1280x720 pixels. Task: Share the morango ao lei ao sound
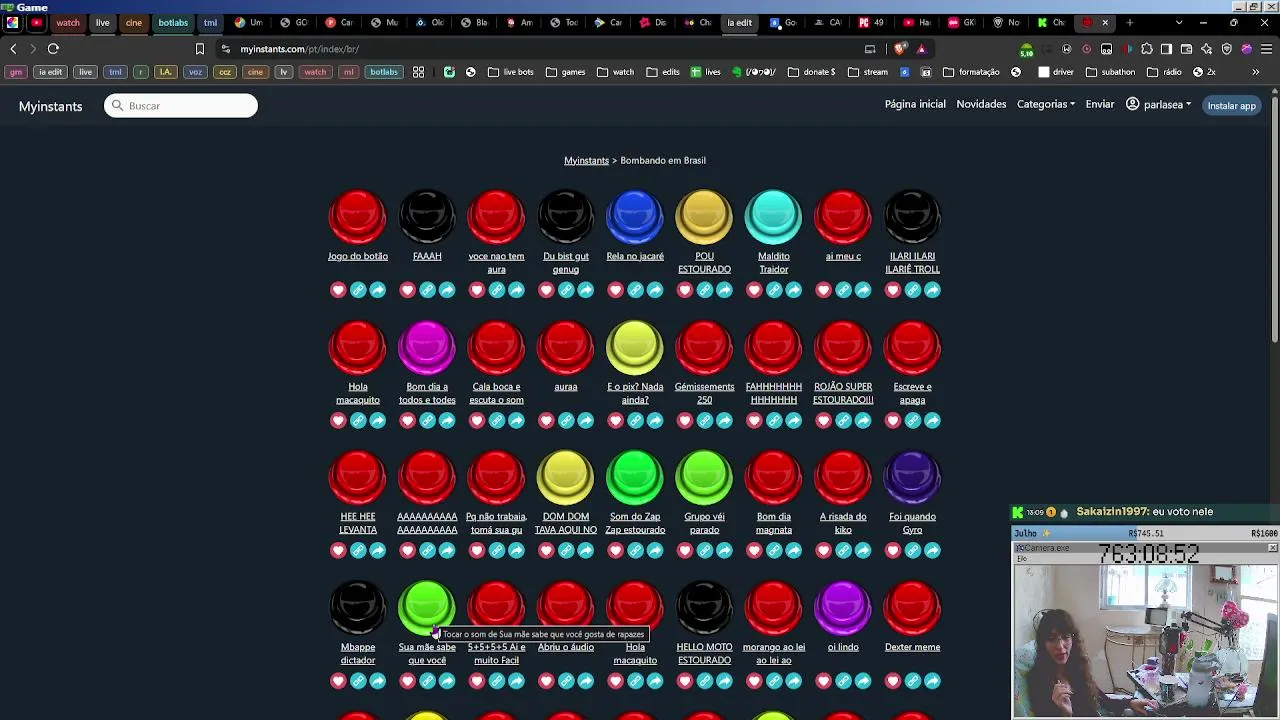(x=794, y=681)
